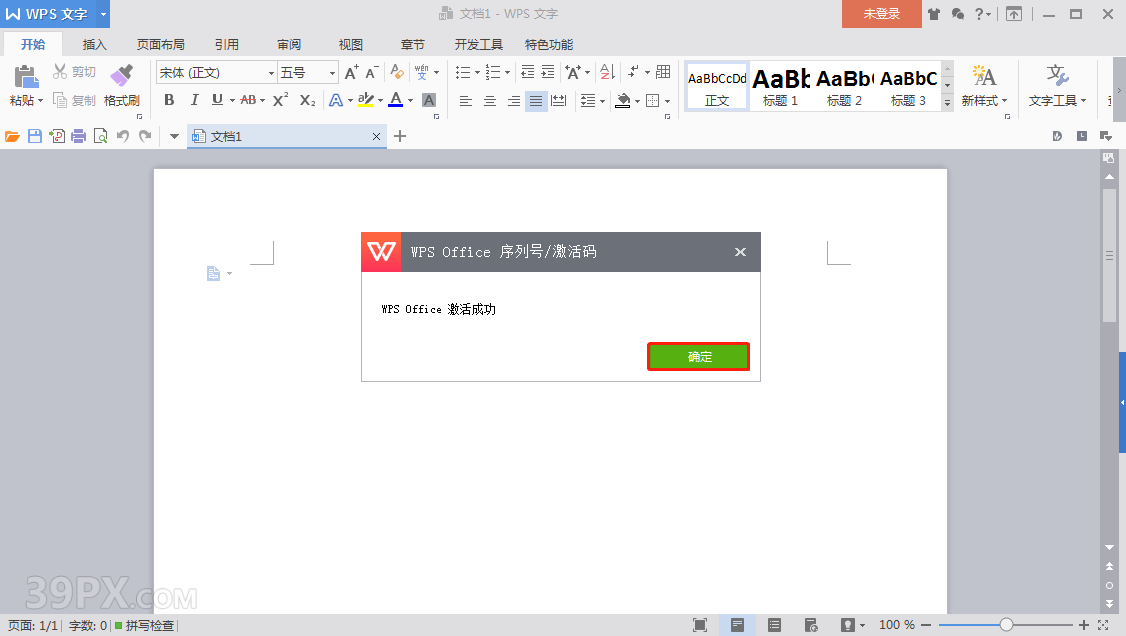1126x636 pixels.
Task: Align text left
Action: point(465,100)
